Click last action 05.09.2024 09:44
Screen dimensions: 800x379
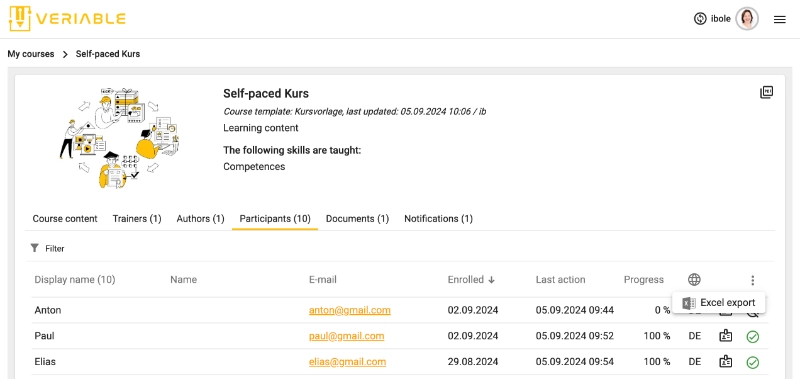click(x=574, y=310)
